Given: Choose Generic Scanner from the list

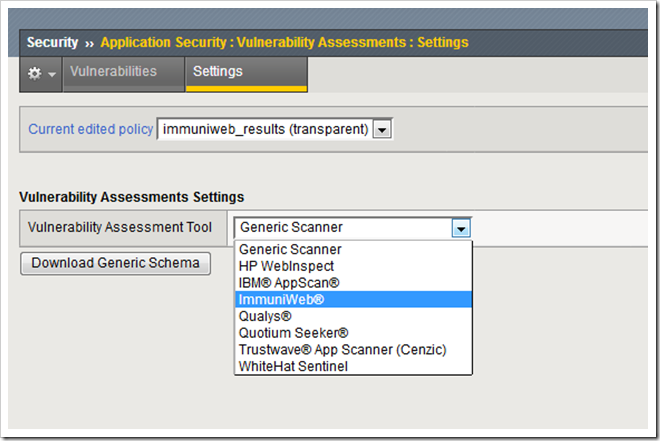Looking at the screenshot, I should coord(290,249).
